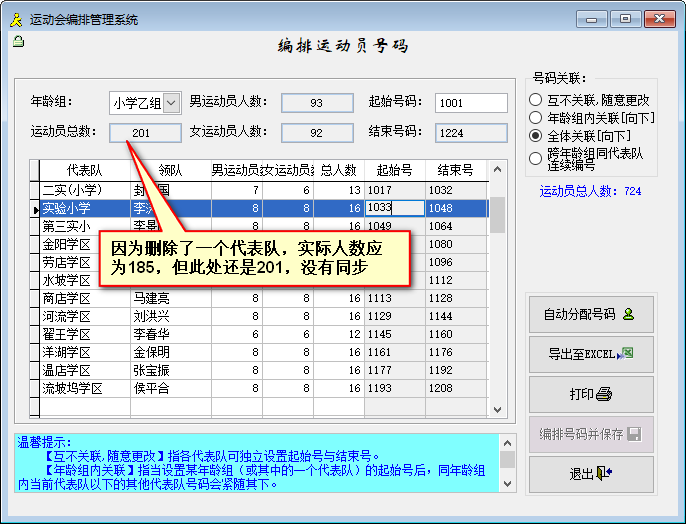Export the list with 导出至EXCEL button
The width and height of the screenshot is (686, 524).
tap(590, 354)
